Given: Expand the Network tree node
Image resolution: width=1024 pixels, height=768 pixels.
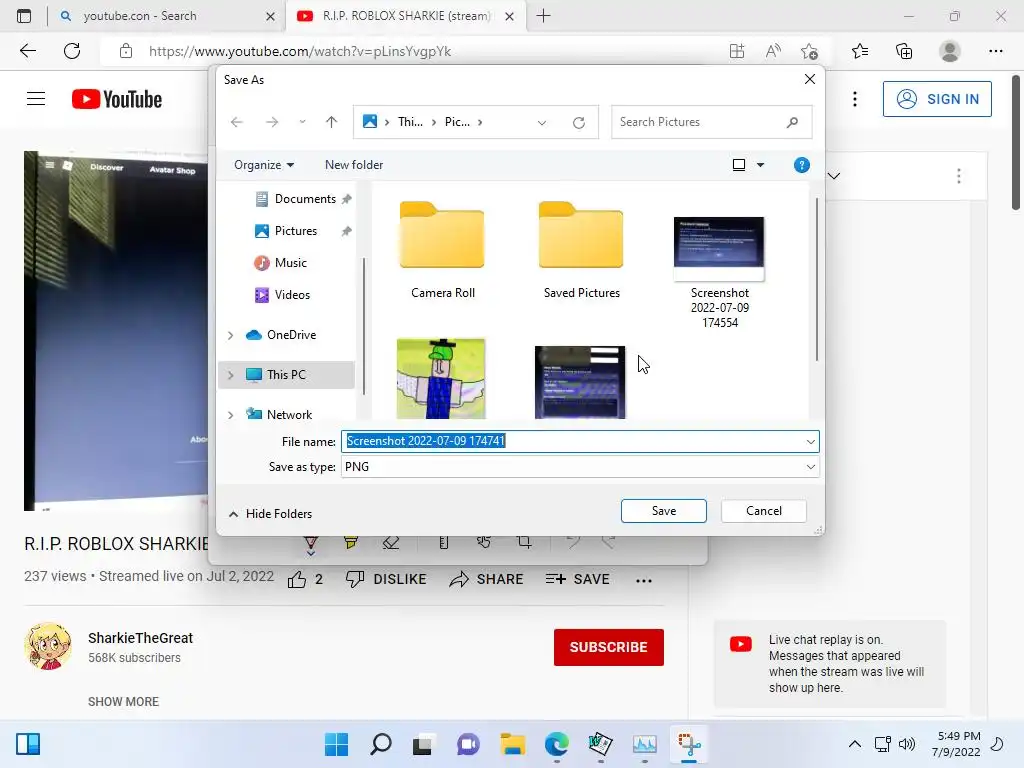Looking at the screenshot, I should 231,415.
